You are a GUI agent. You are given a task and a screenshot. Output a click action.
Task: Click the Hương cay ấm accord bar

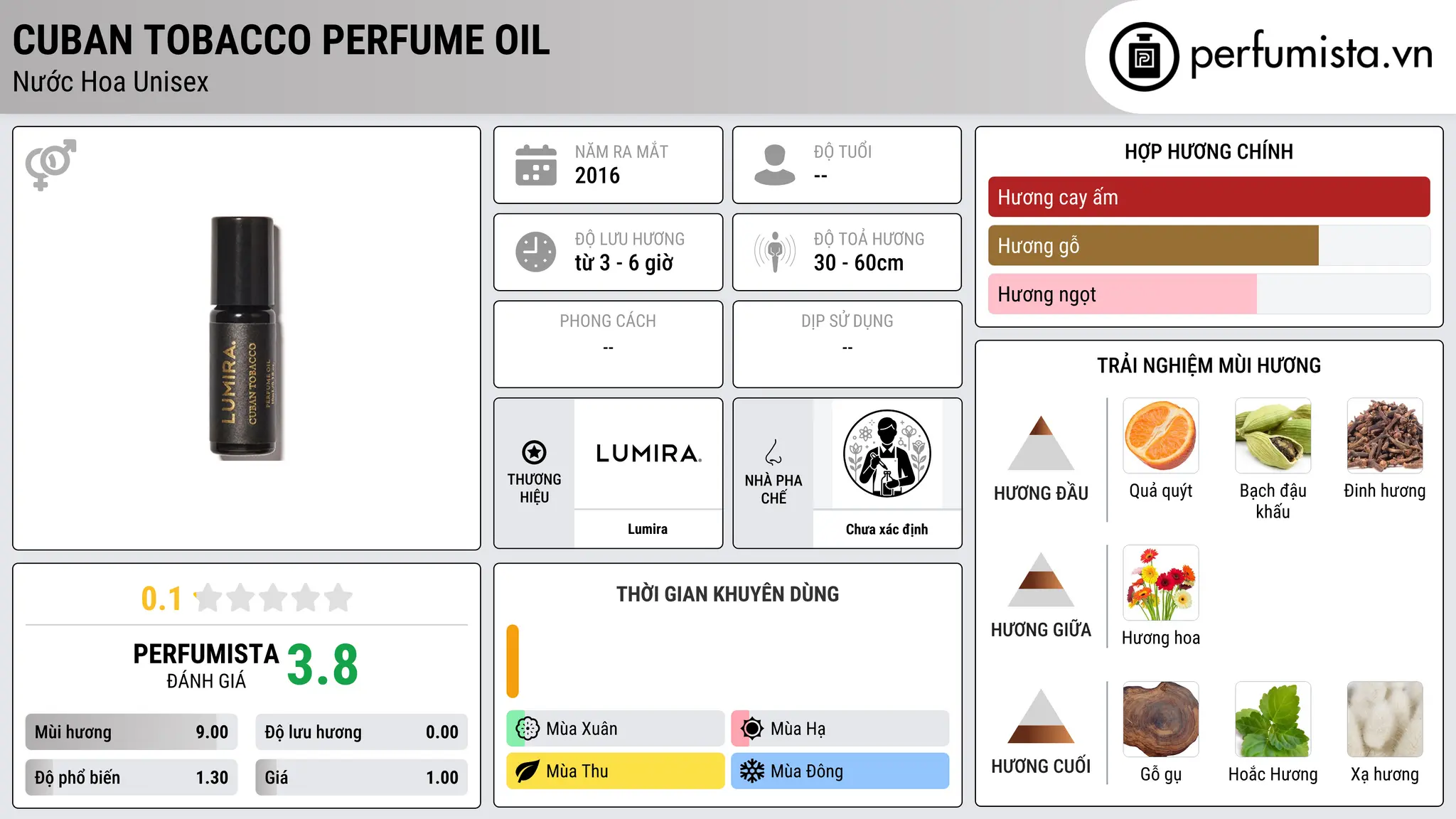pyautogui.click(x=1209, y=197)
